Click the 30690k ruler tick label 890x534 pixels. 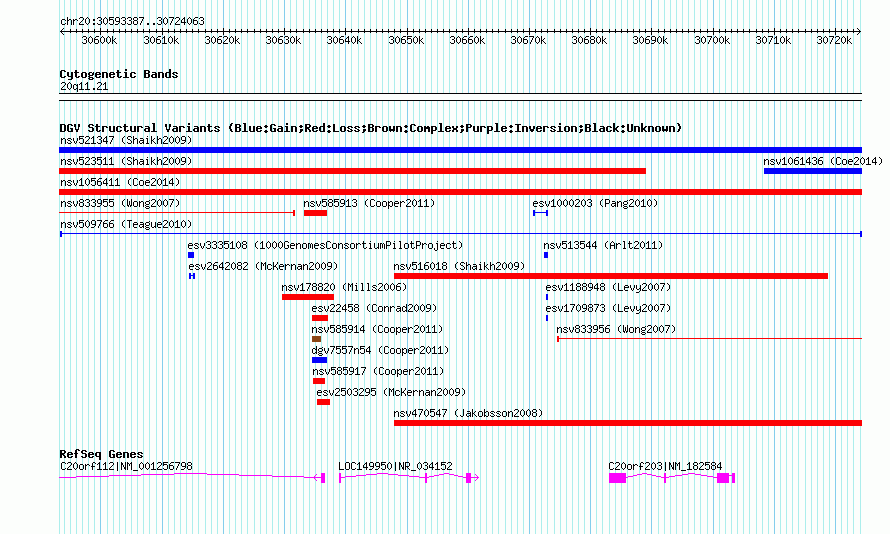(x=650, y=40)
